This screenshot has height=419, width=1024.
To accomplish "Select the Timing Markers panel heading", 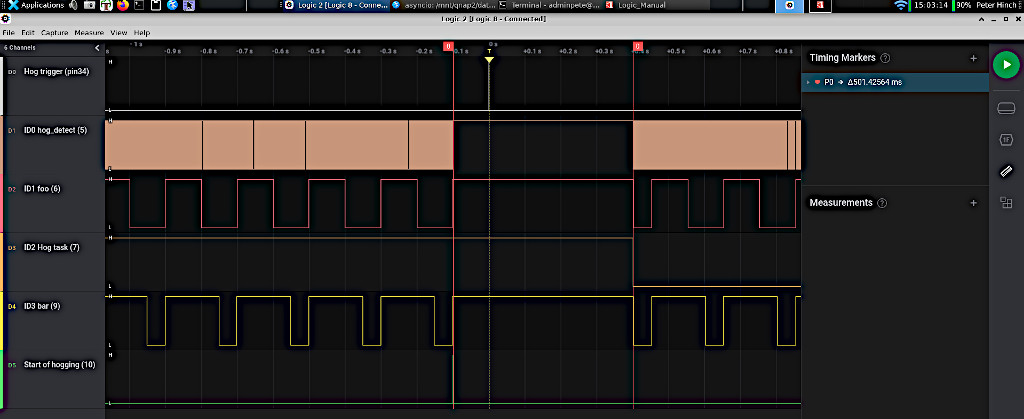I will [x=842, y=58].
